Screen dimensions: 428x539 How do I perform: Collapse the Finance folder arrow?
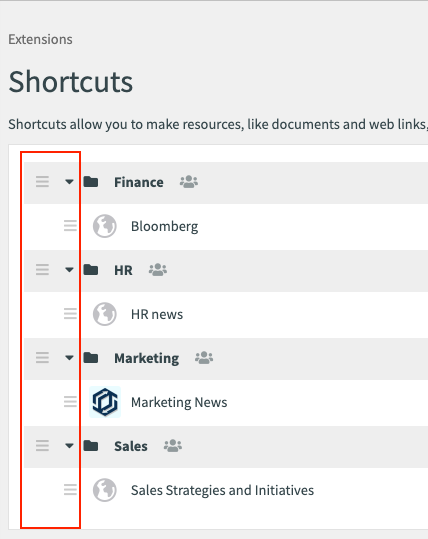69,182
